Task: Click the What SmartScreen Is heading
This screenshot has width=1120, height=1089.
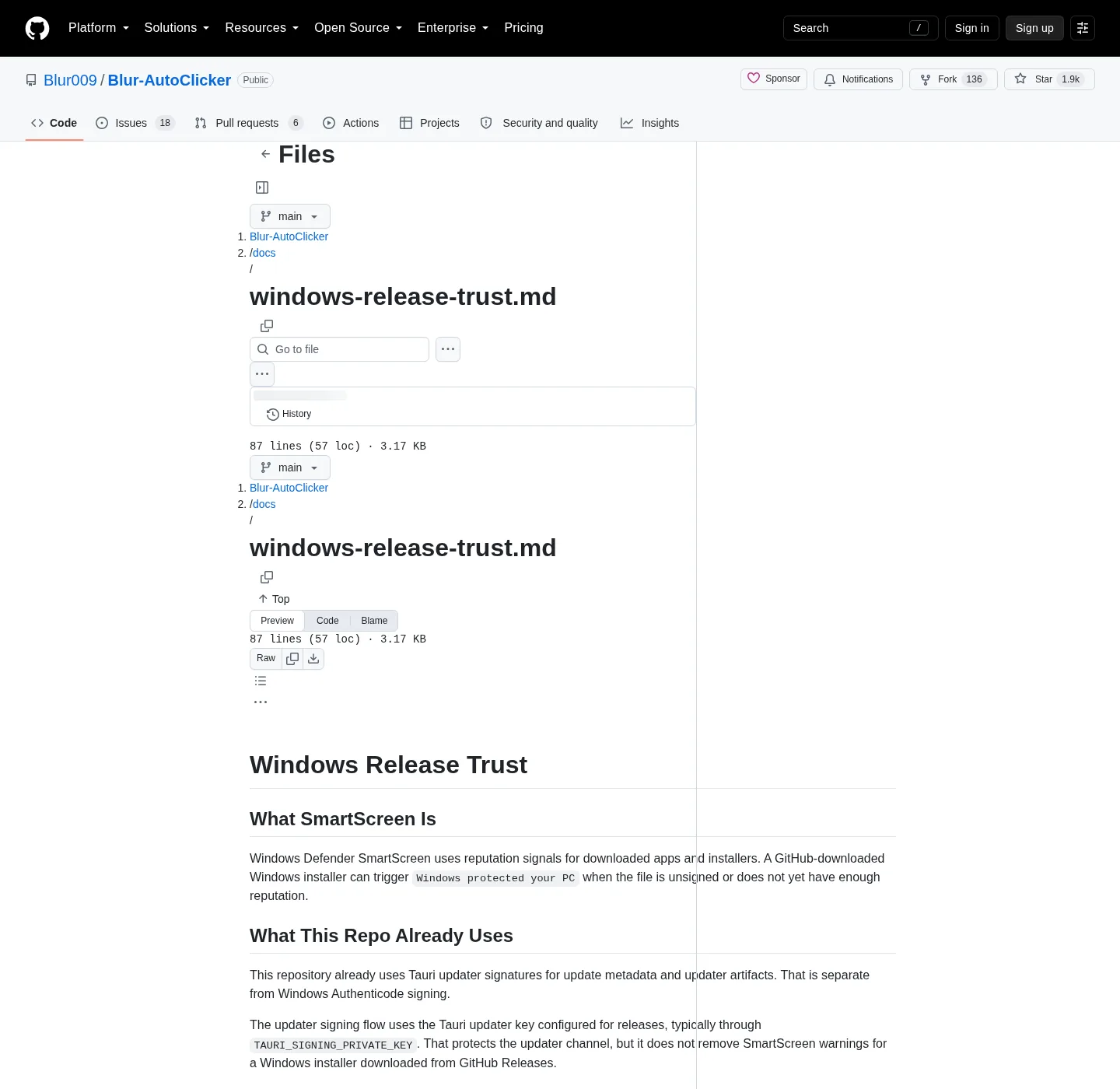Action: tap(342, 819)
